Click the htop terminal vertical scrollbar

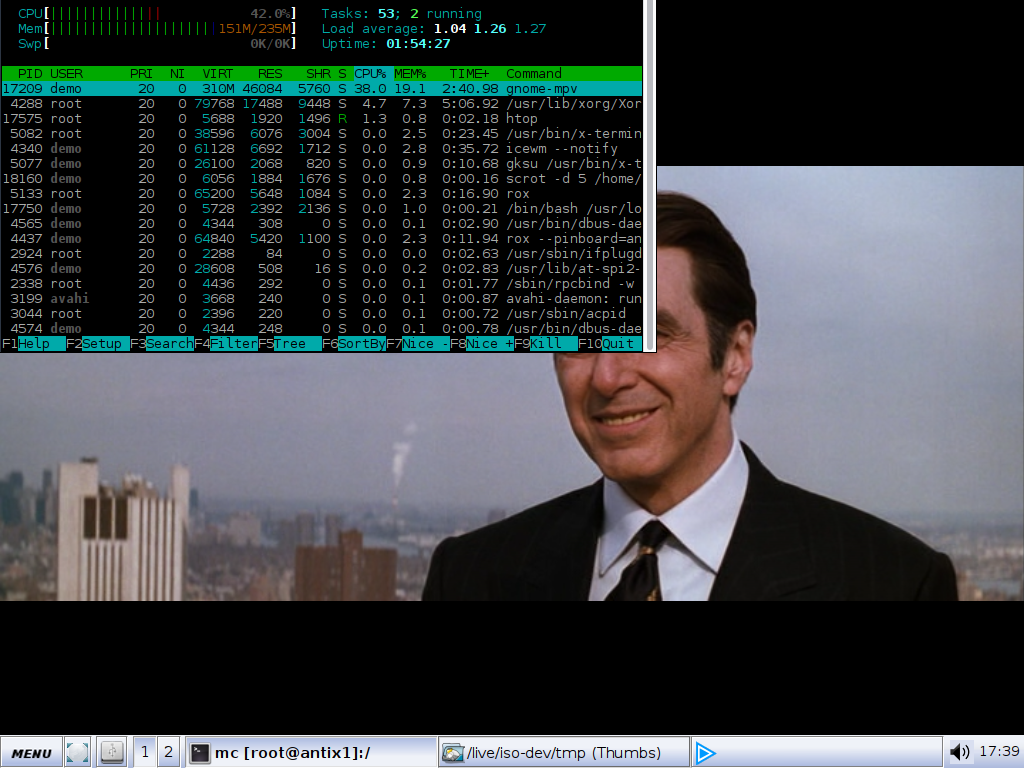pyautogui.click(x=649, y=175)
